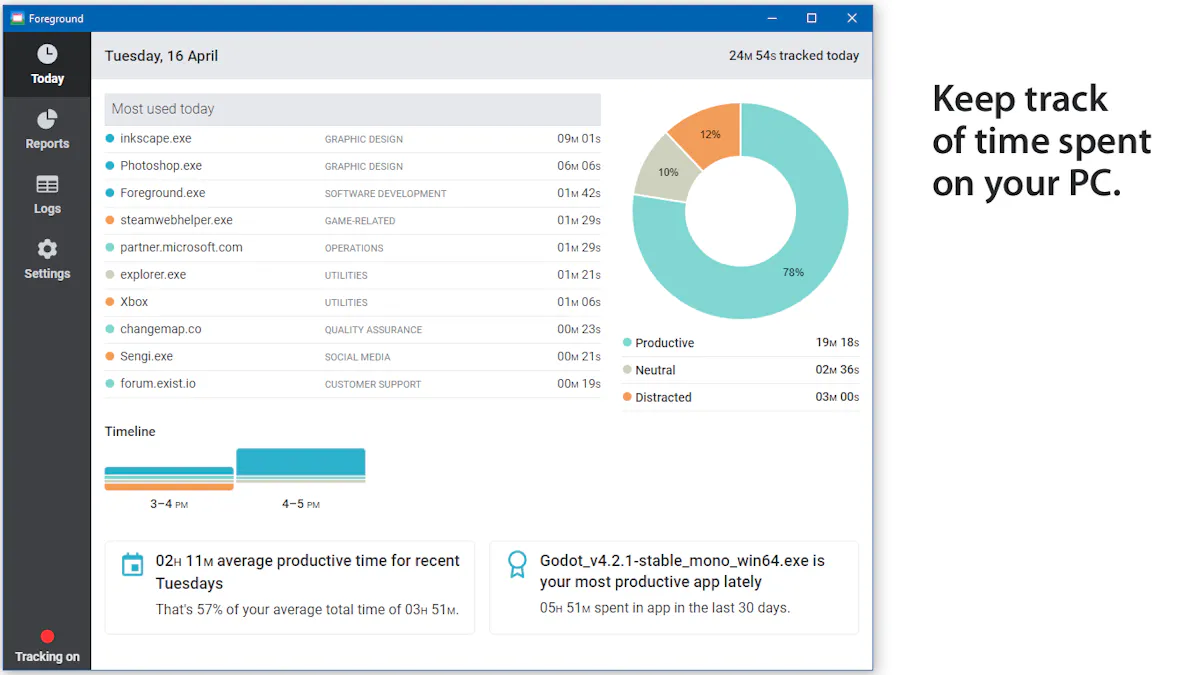Select the 3–4 PM timeline bar
Viewport: 1200px width, 675px height.
point(169,479)
